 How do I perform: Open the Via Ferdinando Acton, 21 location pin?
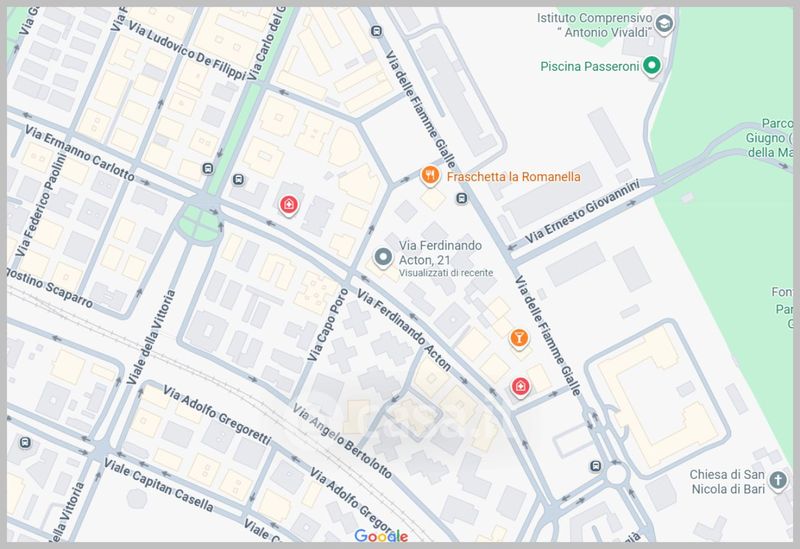click(382, 258)
